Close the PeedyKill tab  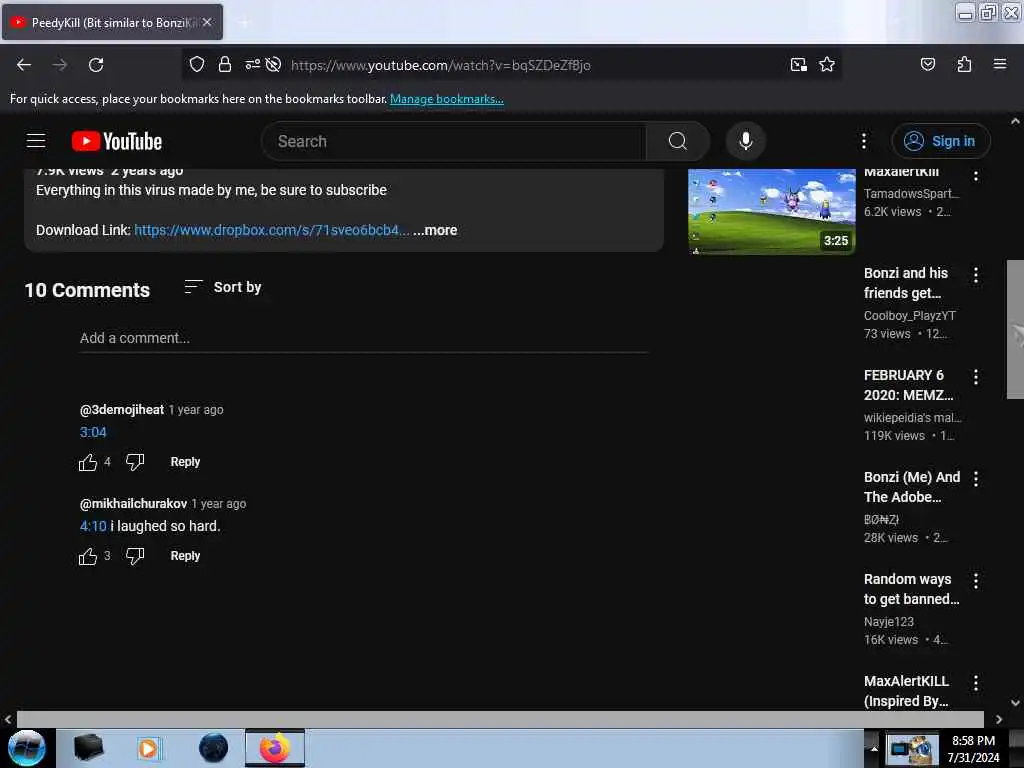pyautogui.click(x=207, y=22)
